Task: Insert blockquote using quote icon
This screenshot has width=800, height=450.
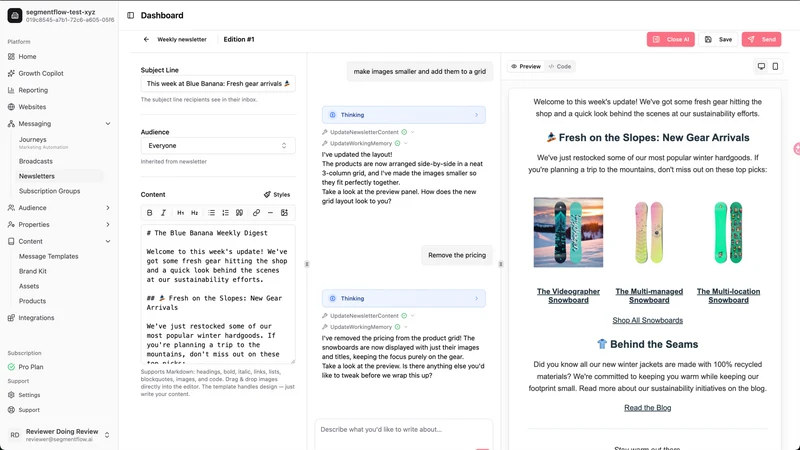Action: point(239,213)
